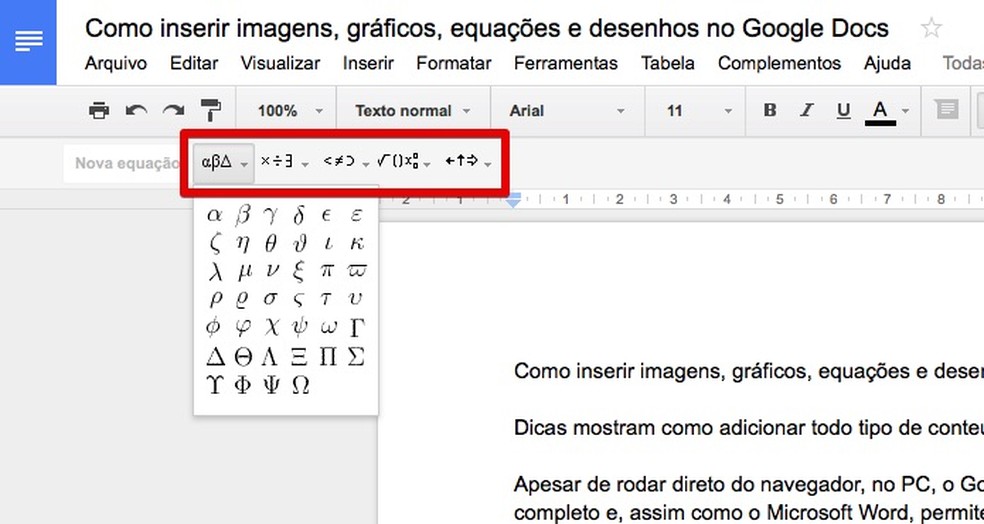984x524 pixels.
Task: Open the Greek letters equation dropdown
Action: tap(224, 163)
